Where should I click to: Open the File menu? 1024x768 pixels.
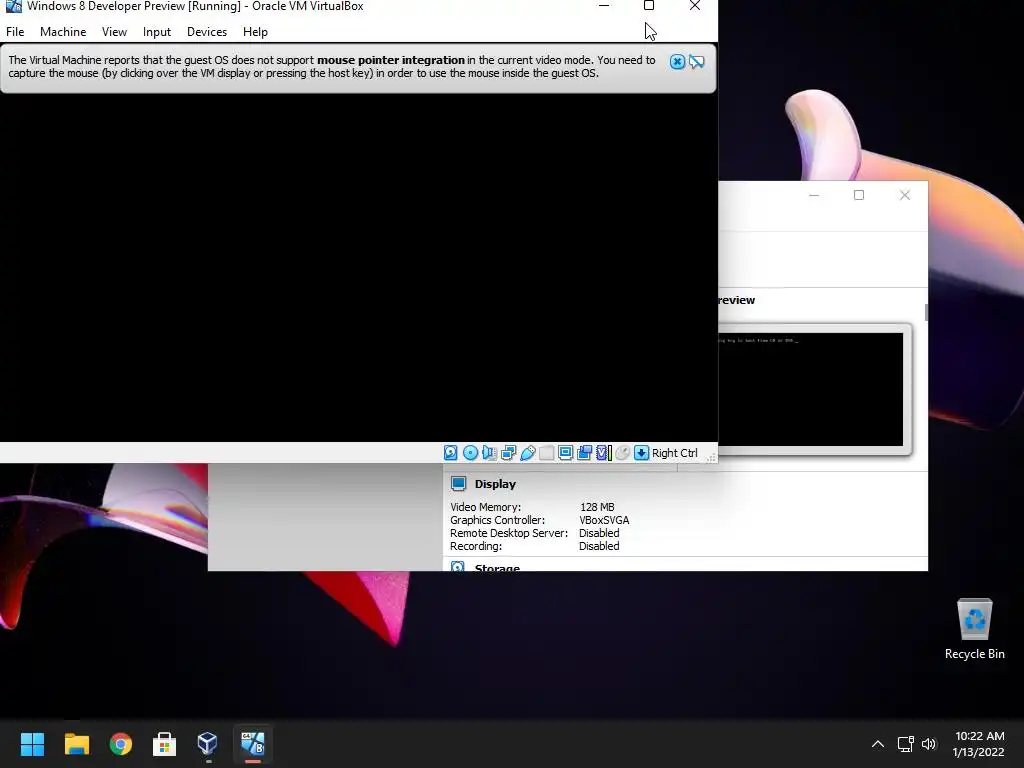click(15, 32)
